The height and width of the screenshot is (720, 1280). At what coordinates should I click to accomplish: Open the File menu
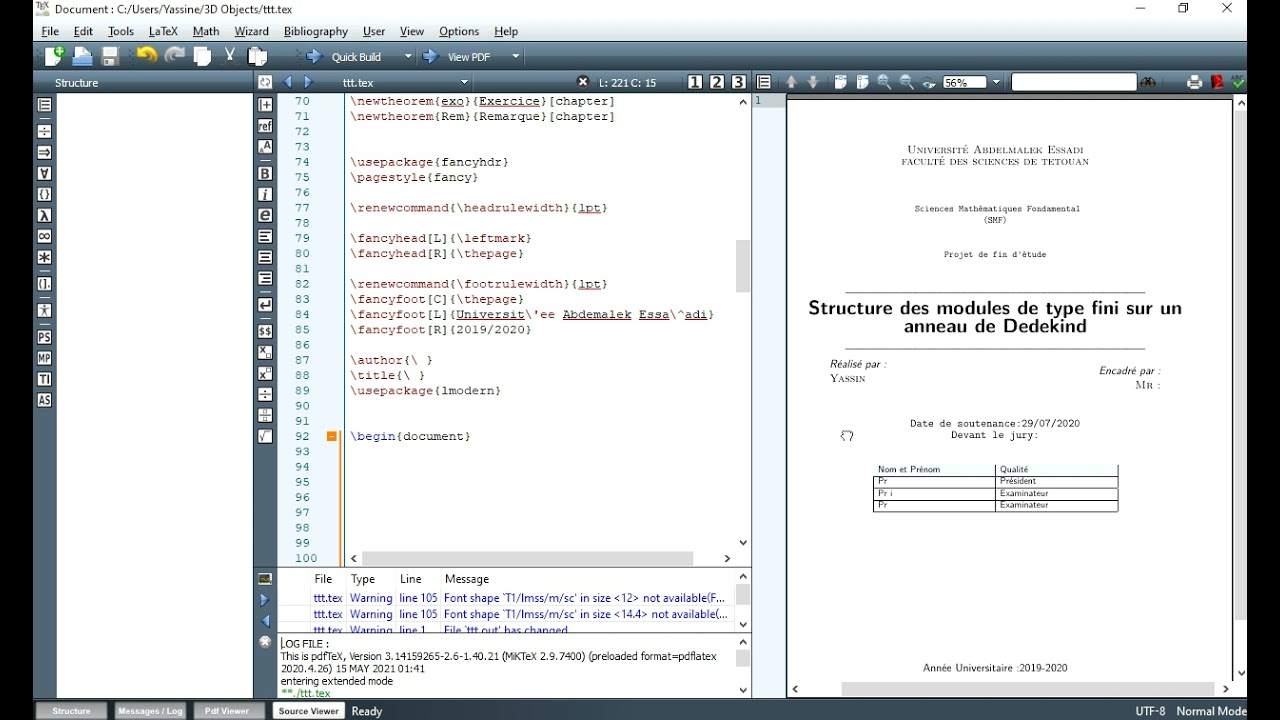pos(50,31)
